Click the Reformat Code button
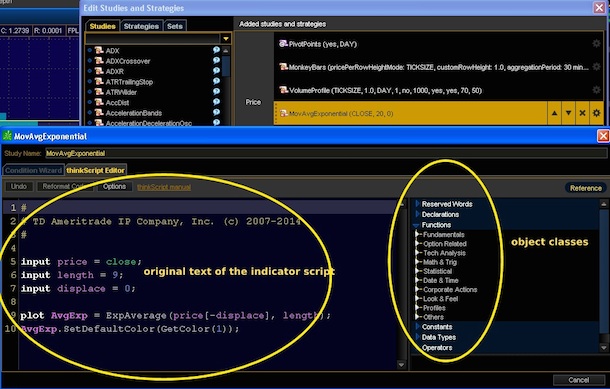This screenshot has width=610, height=389. pos(65,186)
